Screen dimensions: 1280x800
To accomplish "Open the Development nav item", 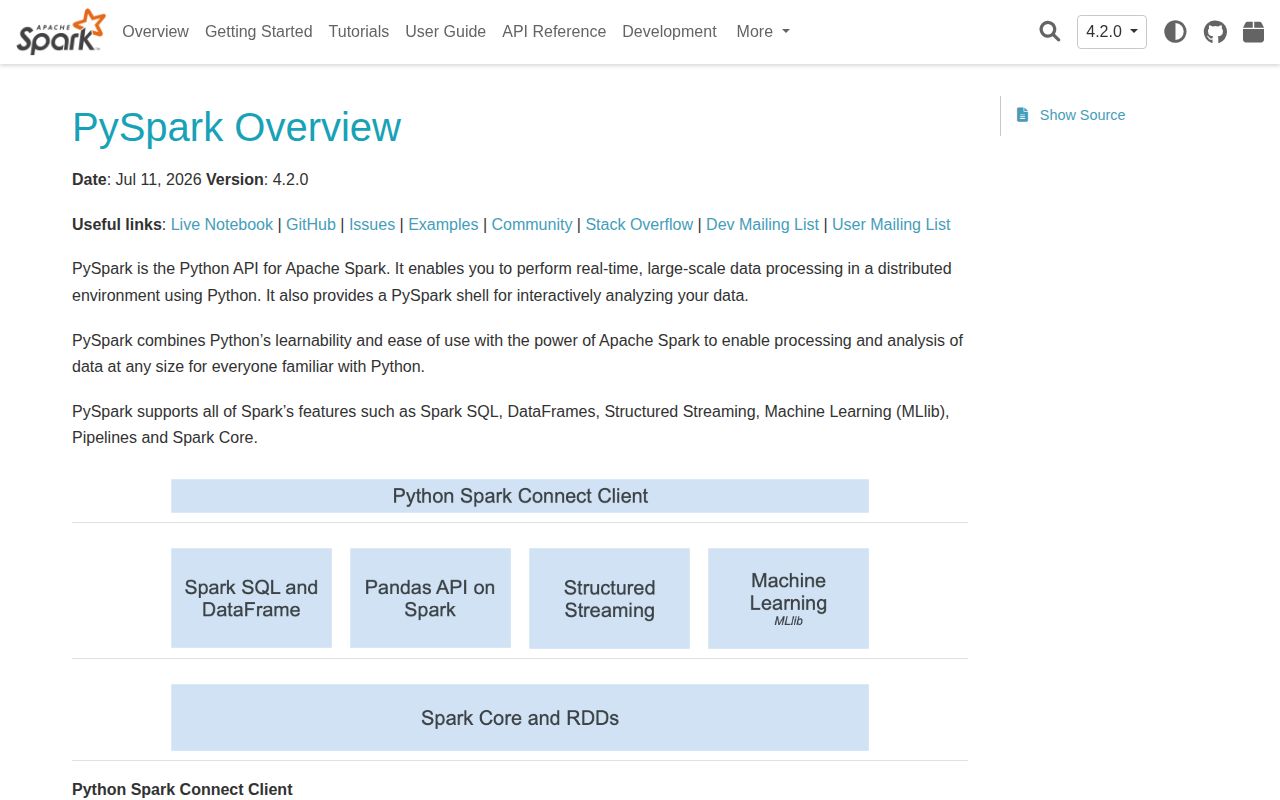I will click(669, 31).
